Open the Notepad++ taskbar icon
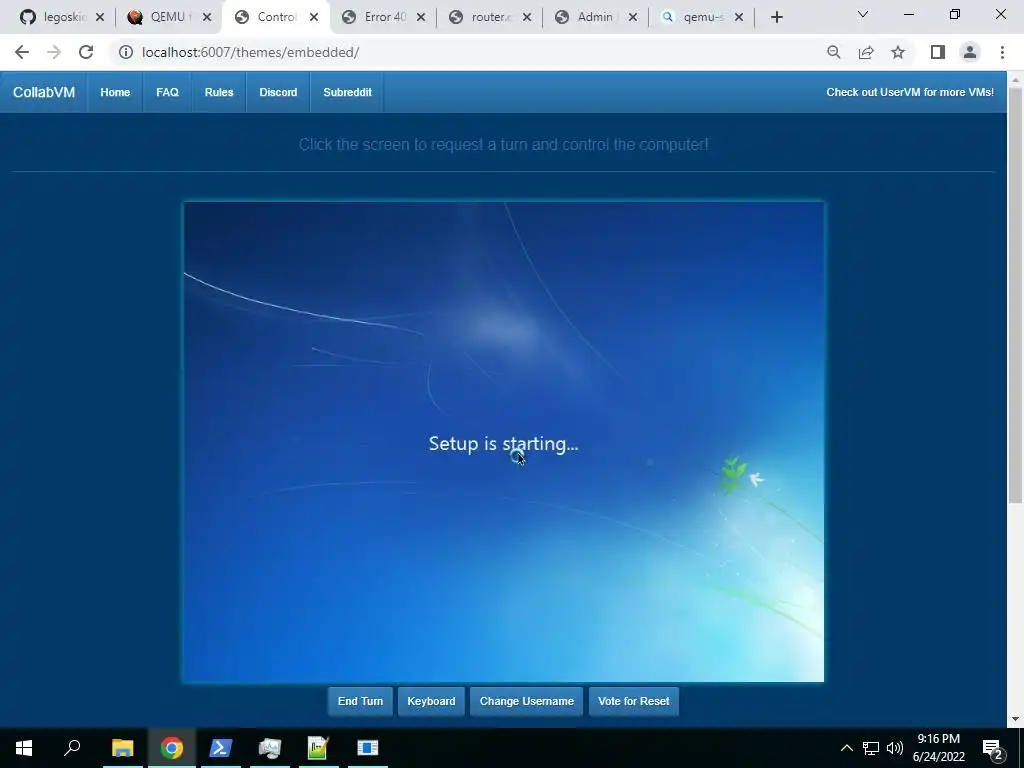The width and height of the screenshot is (1024, 768). point(318,748)
